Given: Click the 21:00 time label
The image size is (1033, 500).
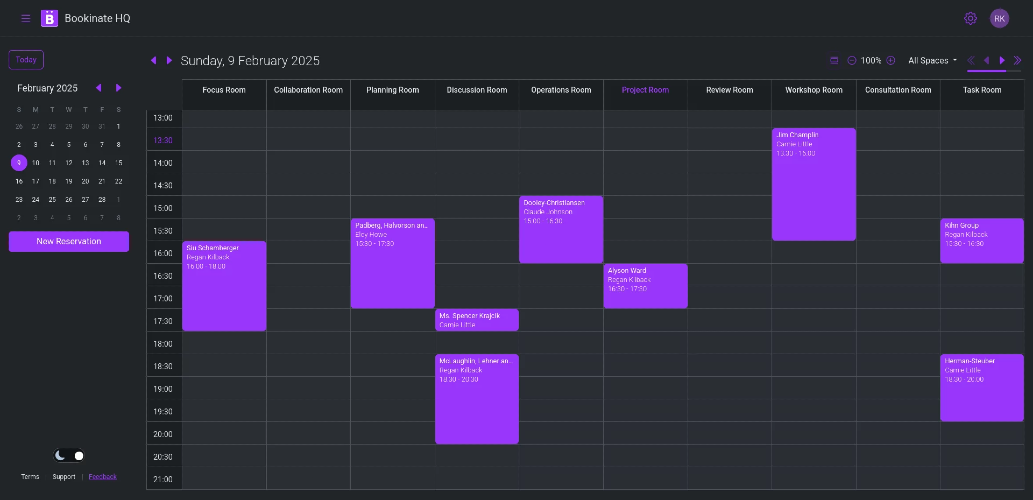Looking at the screenshot, I should pyautogui.click(x=163, y=479).
